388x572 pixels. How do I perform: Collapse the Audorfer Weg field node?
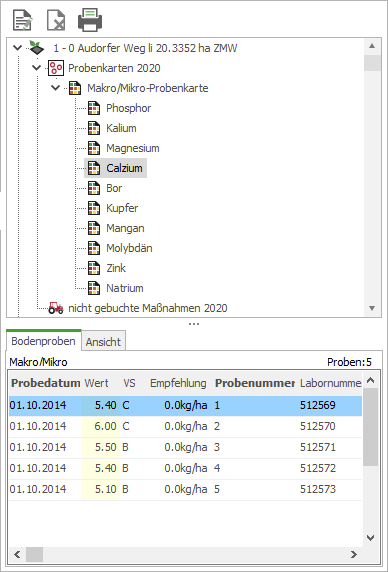[x=17, y=48]
